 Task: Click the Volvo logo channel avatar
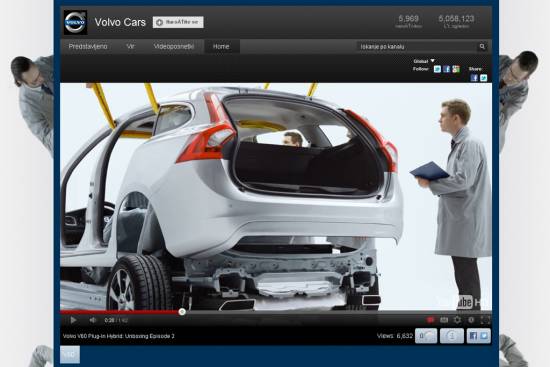coord(75,22)
